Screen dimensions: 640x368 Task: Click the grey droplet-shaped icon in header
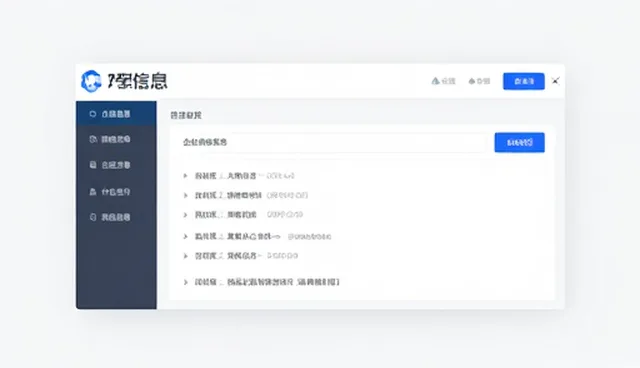471,81
